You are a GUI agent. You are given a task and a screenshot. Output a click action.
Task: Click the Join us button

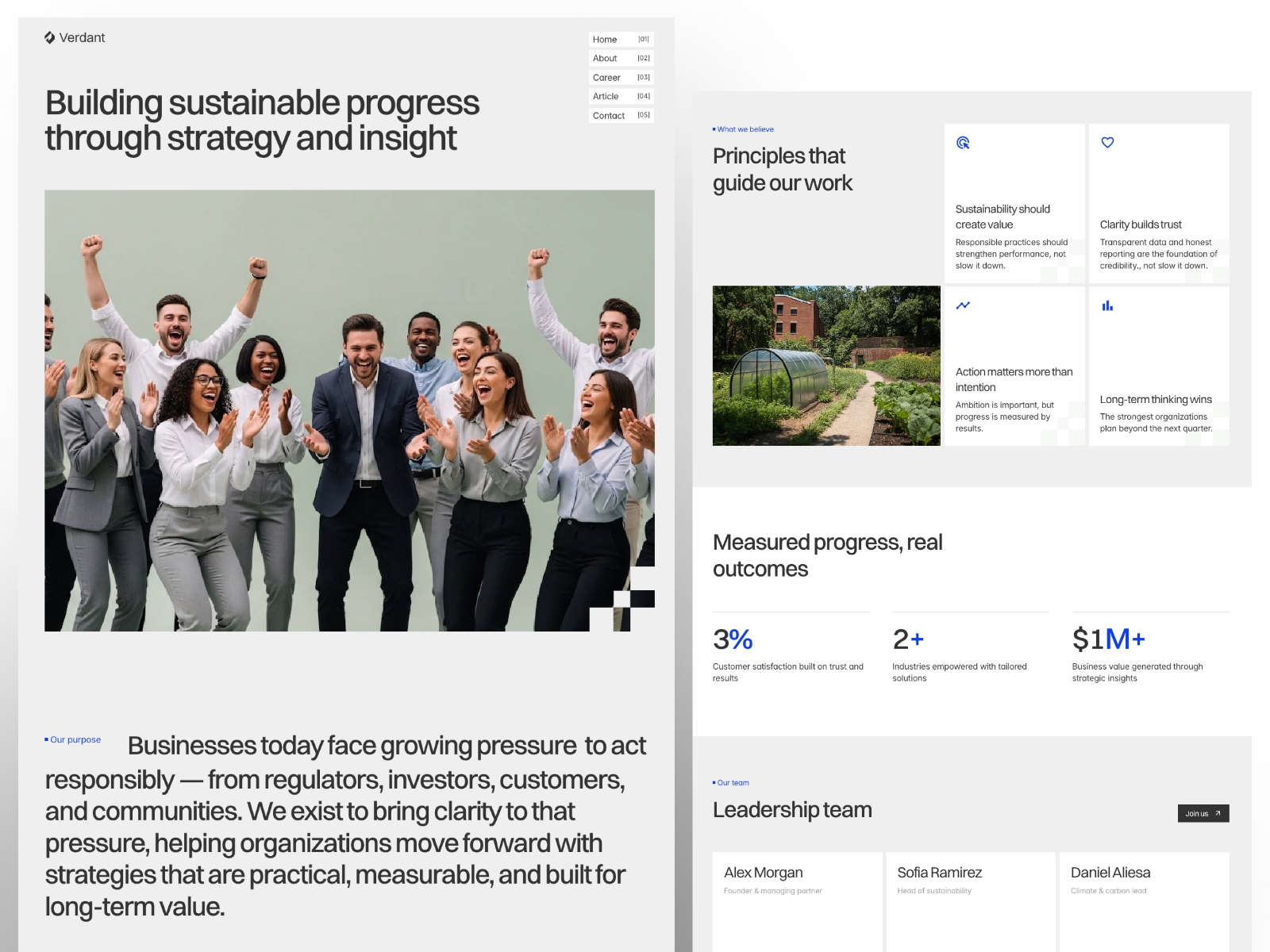(1203, 813)
